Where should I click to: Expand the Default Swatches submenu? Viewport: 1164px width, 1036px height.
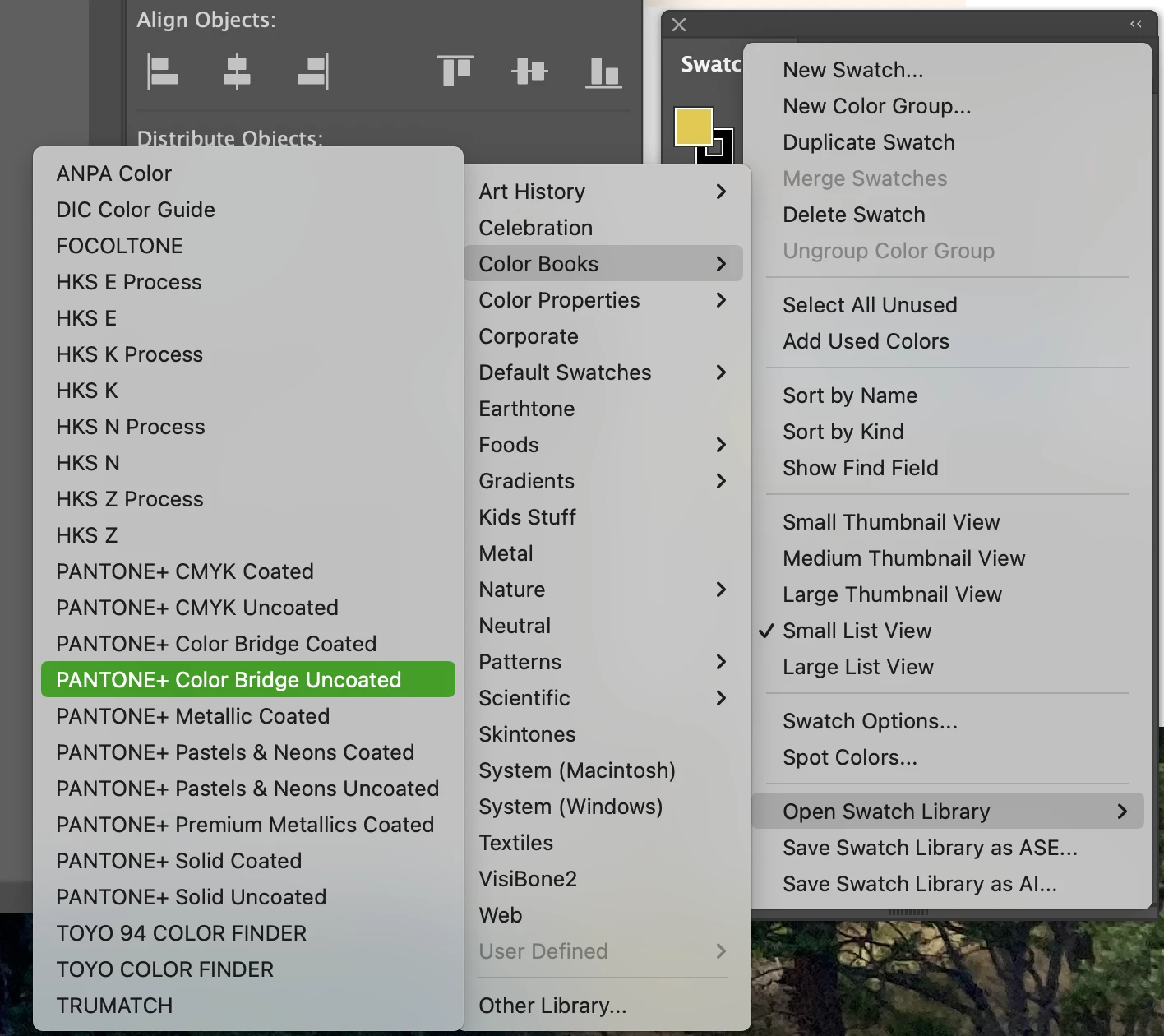(x=603, y=372)
